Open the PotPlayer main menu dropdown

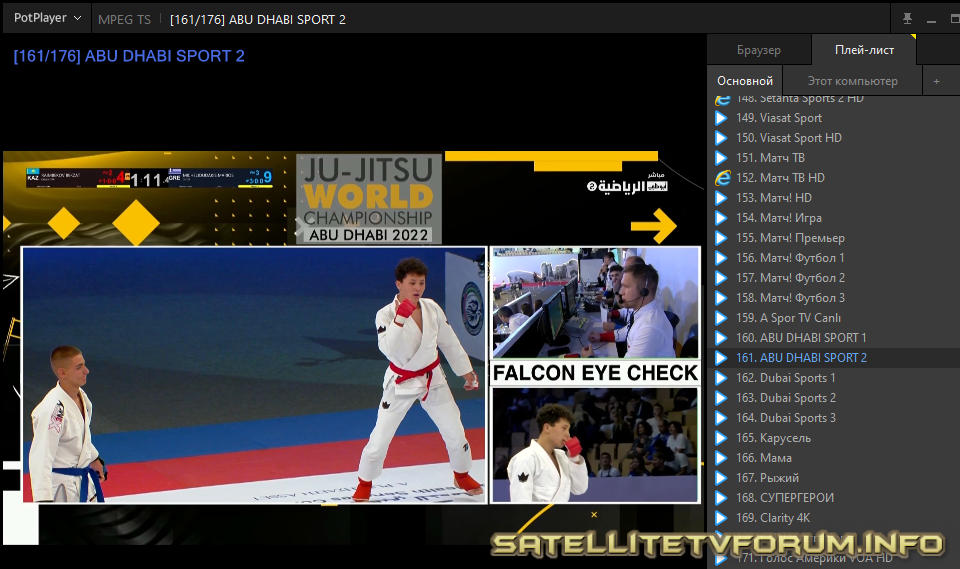47,18
